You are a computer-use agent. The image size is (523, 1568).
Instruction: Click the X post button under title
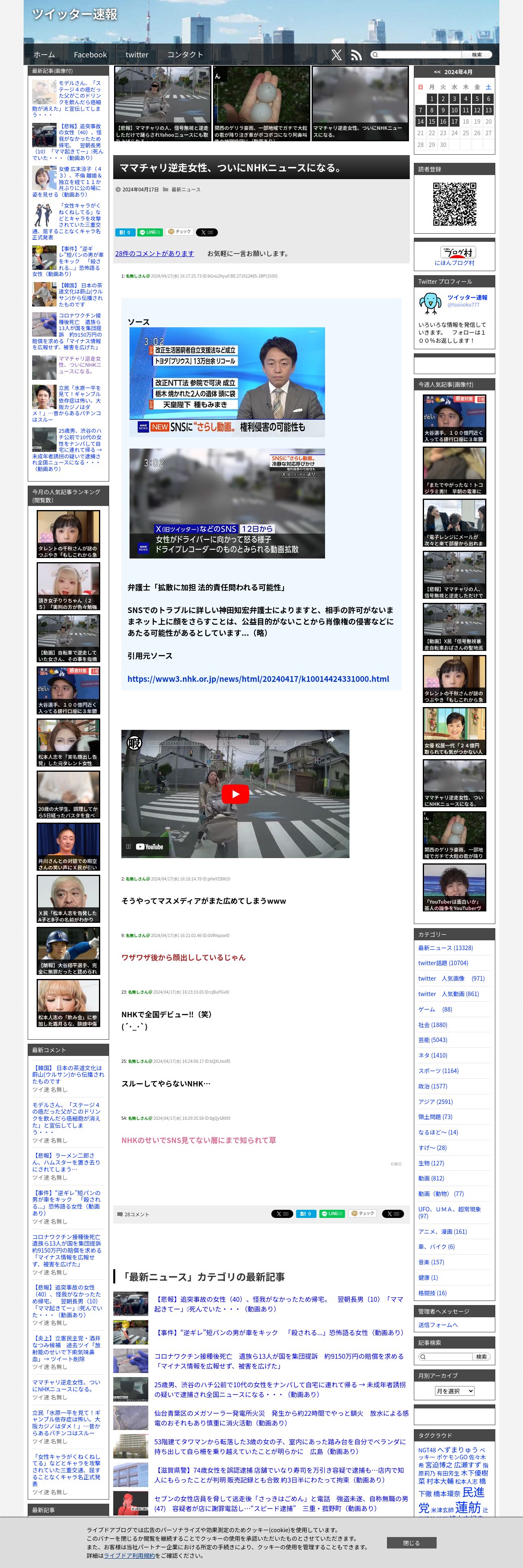coord(207,232)
